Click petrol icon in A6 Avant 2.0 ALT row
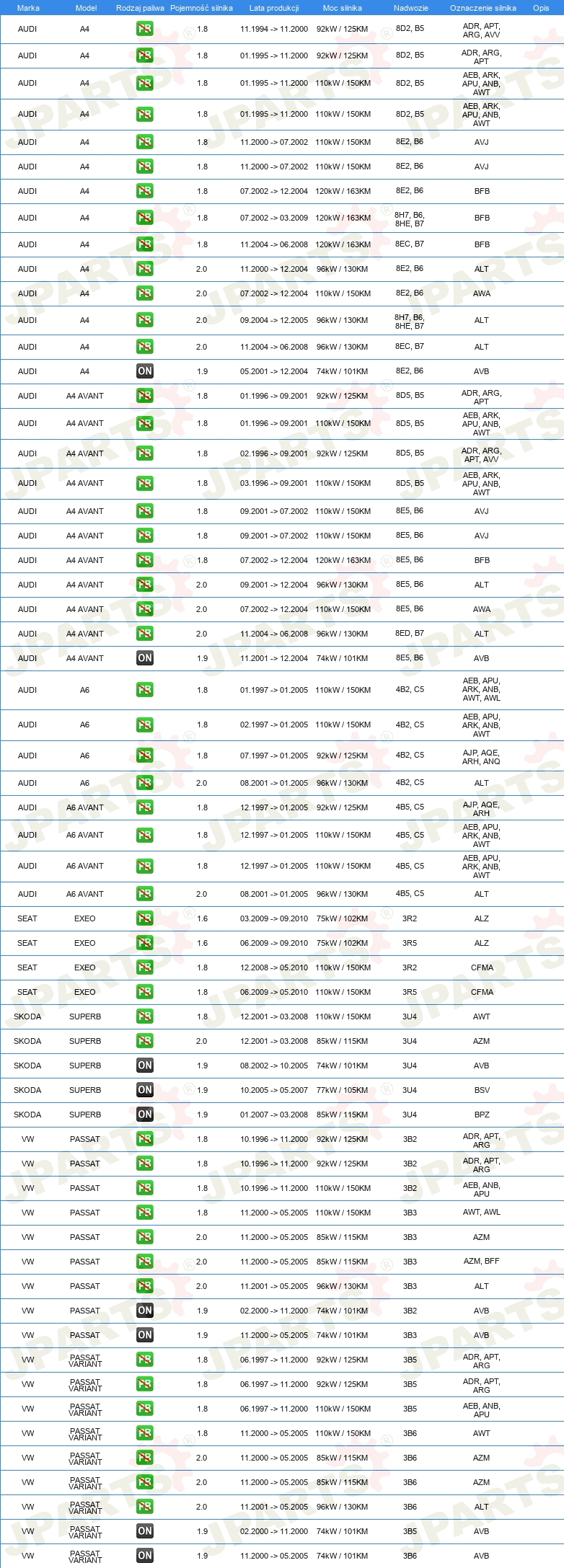The height and width of the screenshot is (1568, 564). (145, 894)
